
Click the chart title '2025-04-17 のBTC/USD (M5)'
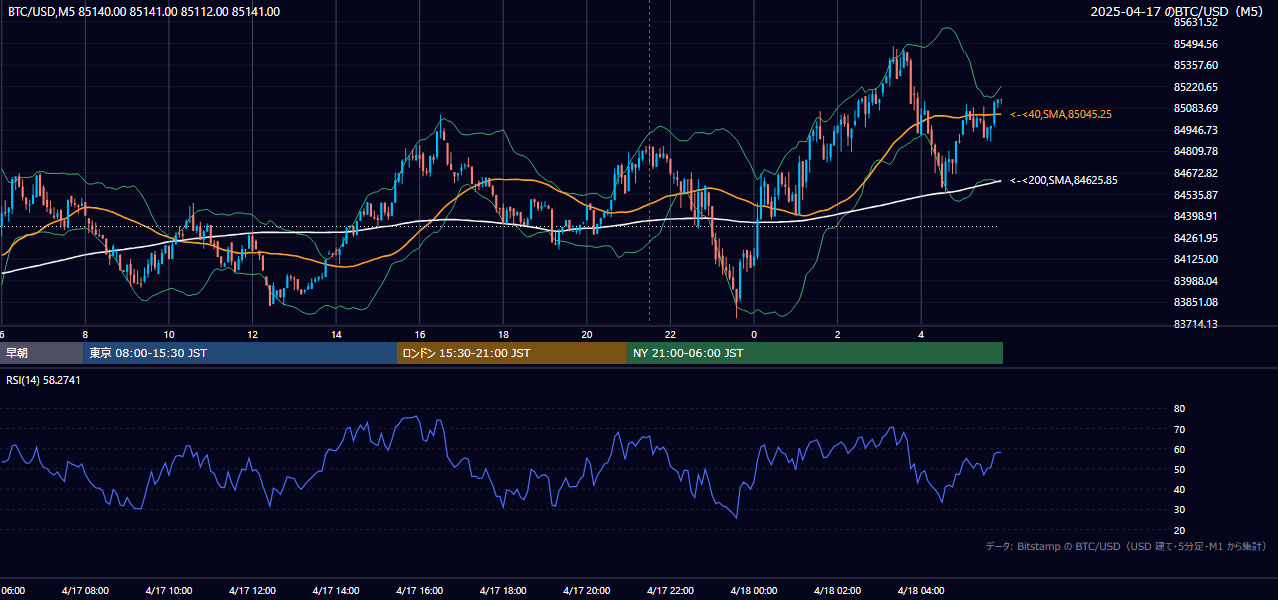1176,12
